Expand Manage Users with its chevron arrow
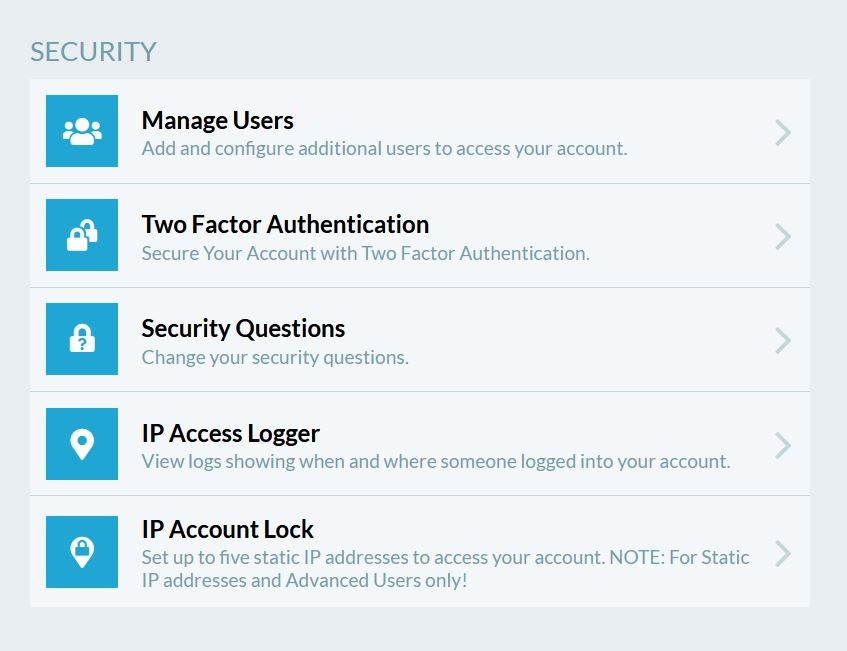Image resolution: width=847 pixels, height=651 pixels. coord(783,132)
